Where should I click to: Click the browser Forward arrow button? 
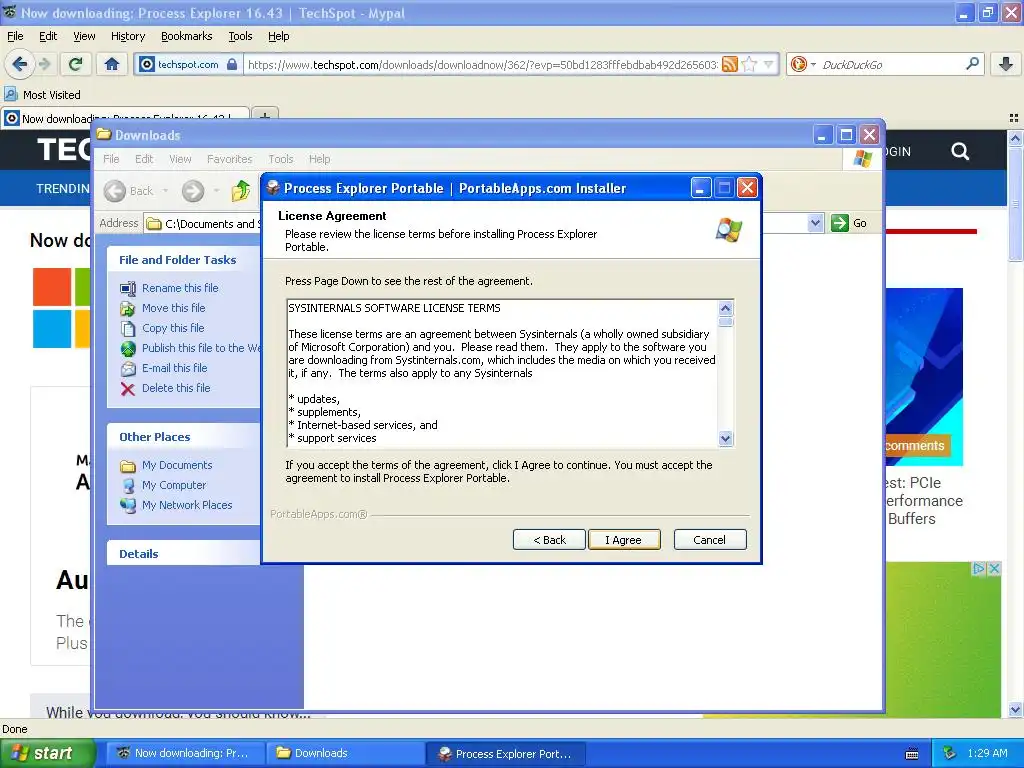(x=44, y=64)
